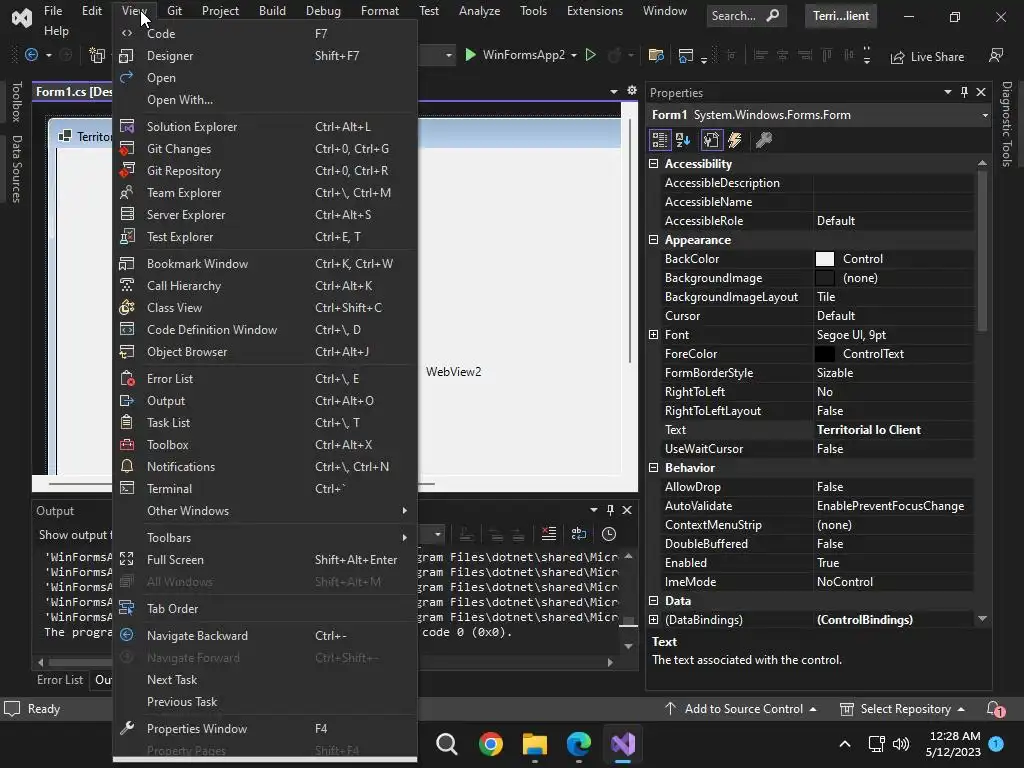The width and height of the screenshot is (1024, 768).
Task: Click the Designer icon in View menu
Action: (x=127, y=56)
